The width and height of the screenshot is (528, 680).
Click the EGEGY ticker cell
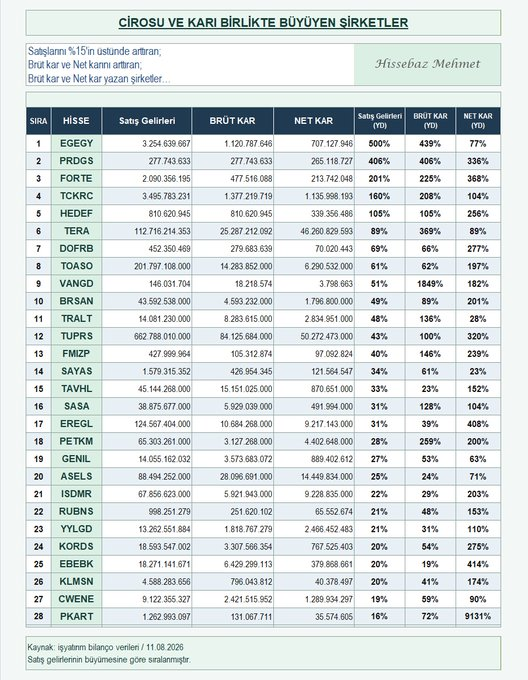point(76,144)
